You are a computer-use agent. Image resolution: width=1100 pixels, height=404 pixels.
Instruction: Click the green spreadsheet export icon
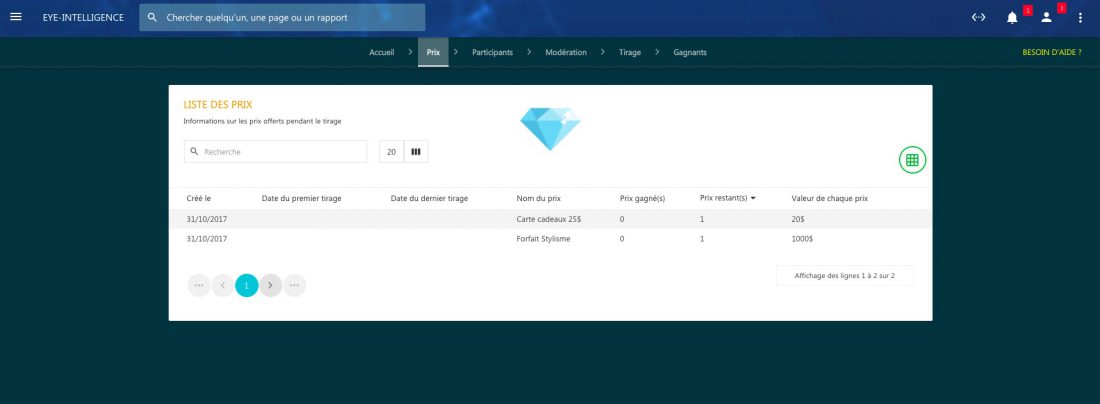pyautogui.click(x=912, y=159)
